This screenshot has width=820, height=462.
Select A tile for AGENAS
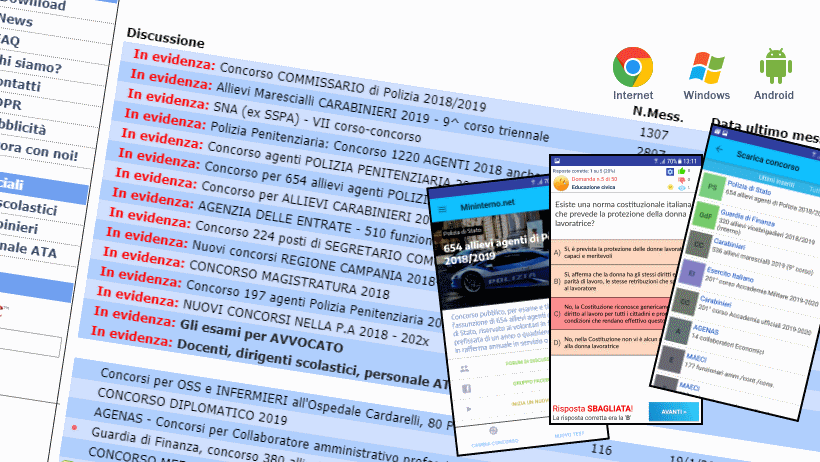[678, 331]
